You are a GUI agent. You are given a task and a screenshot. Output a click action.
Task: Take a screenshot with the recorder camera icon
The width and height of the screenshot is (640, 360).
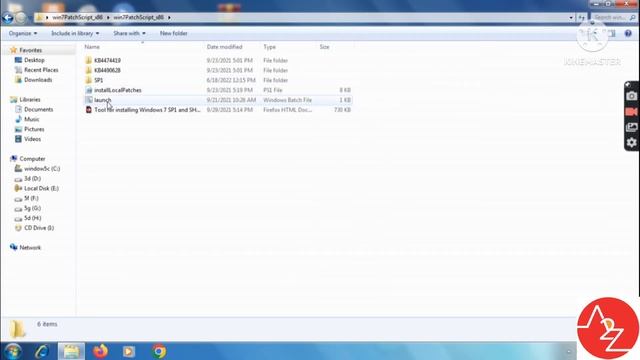(x=631, y=96)
